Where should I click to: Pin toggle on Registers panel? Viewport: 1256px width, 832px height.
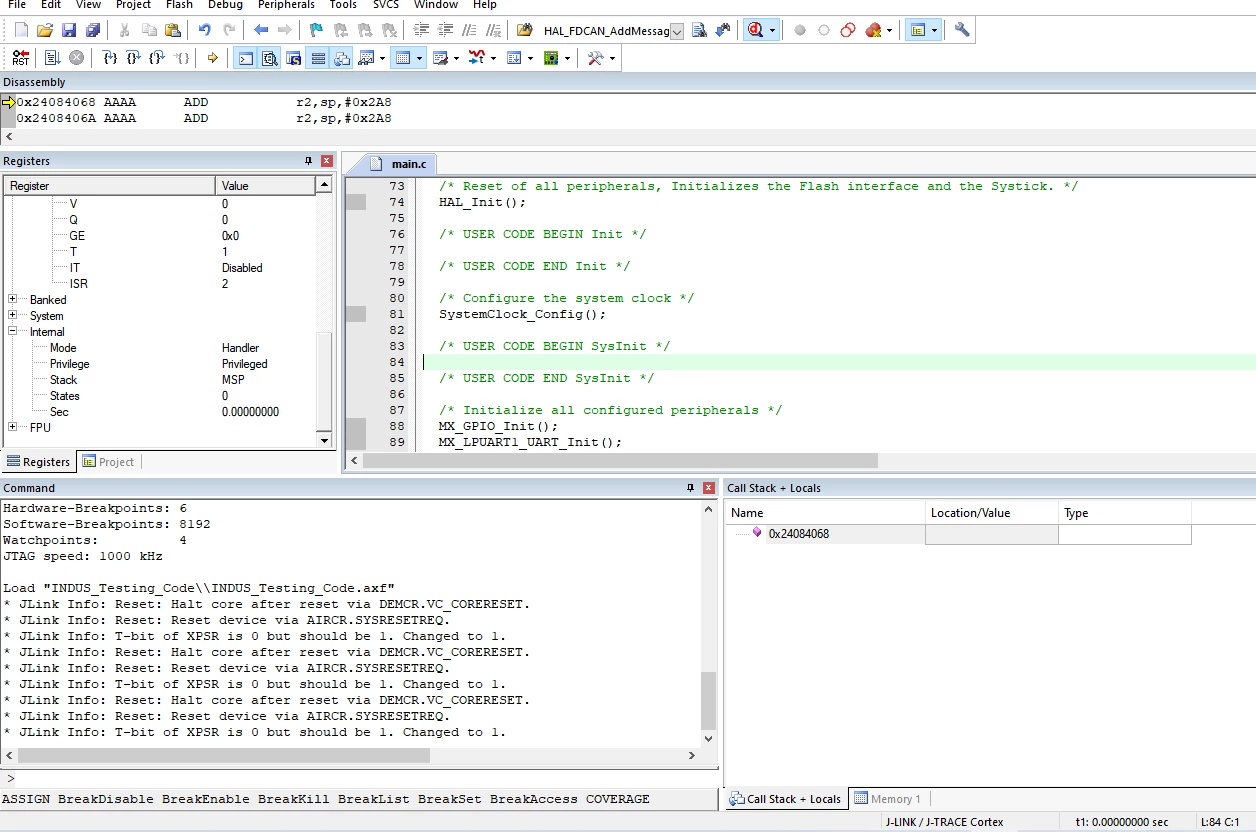pyautogui.click(x=309, y=161)
